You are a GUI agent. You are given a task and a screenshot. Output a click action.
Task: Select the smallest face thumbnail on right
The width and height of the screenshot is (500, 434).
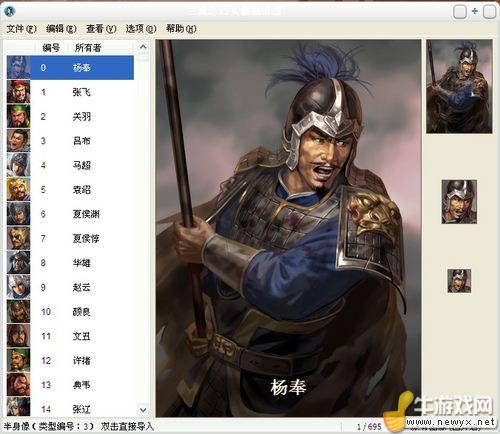pyautogui.click(x=459, y=281)
